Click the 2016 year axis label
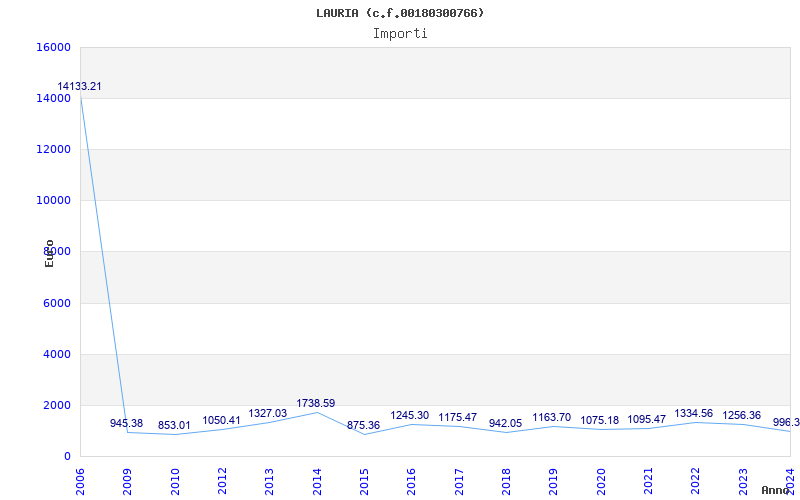Image resolution: width=800 pixels, height=500 pixels. tap(412, 481)
